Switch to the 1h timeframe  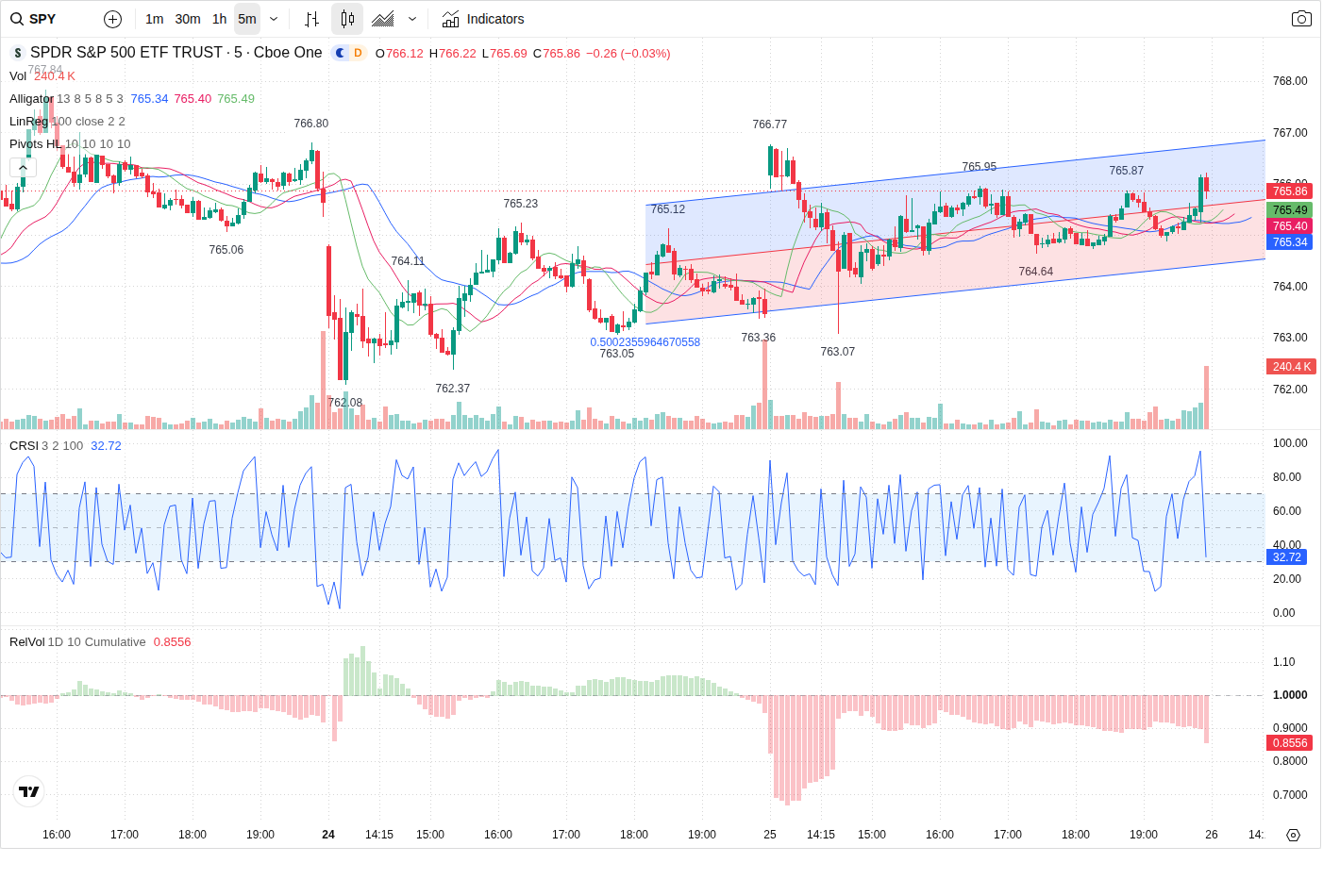219,19
